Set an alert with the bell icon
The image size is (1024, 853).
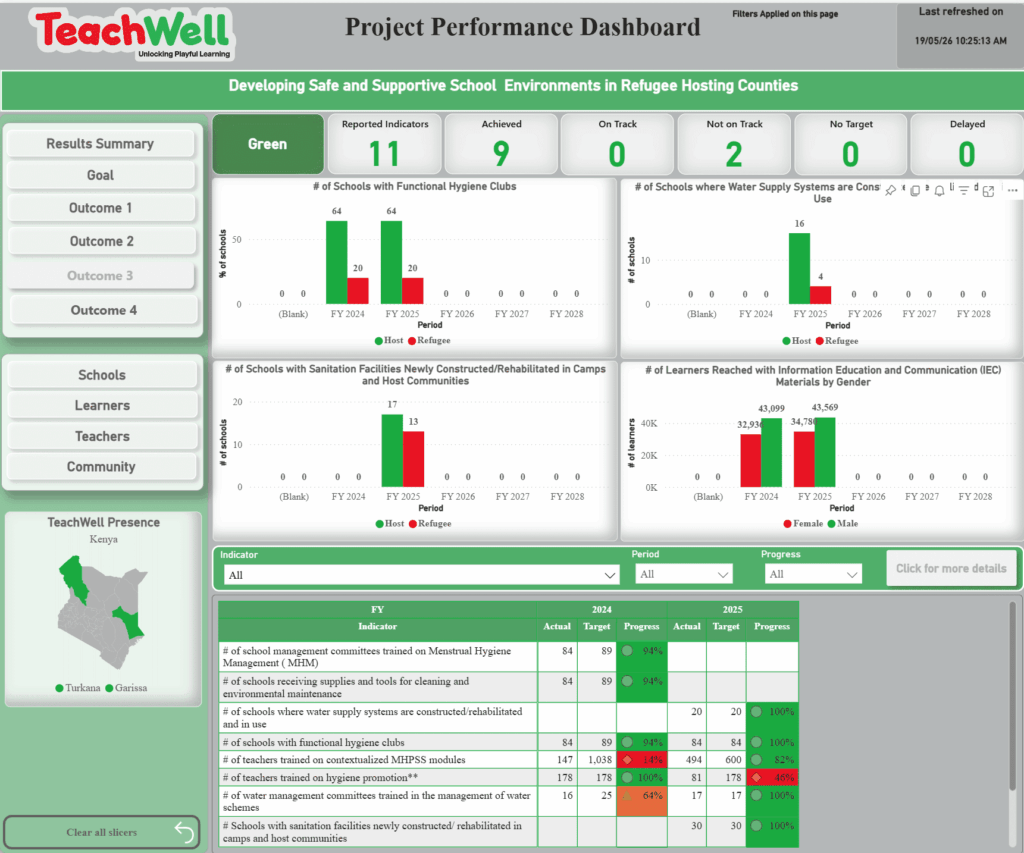click(939, 191)
